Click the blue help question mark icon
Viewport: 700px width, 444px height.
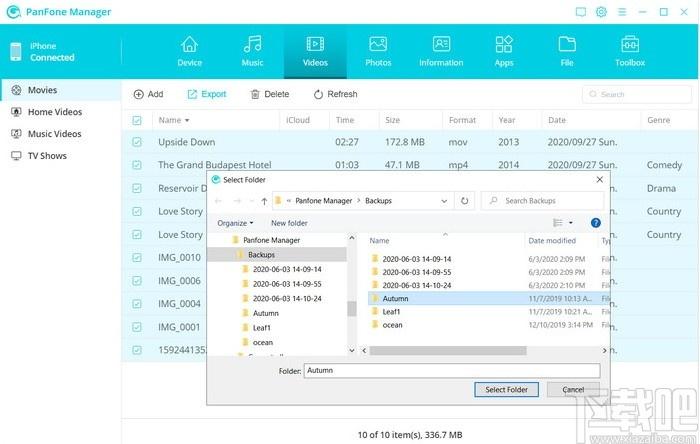pyautogui.click(x=596, y=223)
